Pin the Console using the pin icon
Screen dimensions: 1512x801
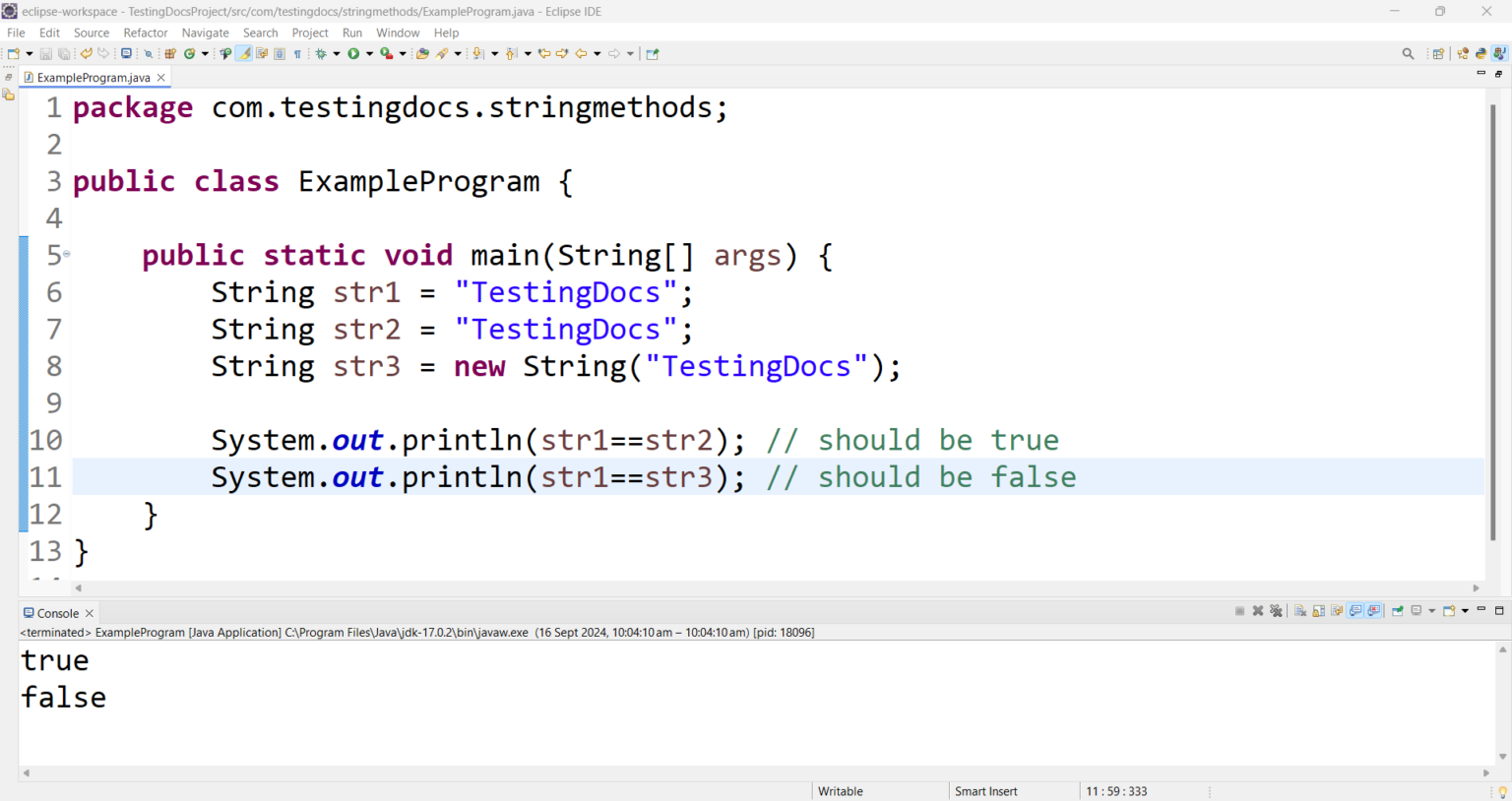(1397, 611)
